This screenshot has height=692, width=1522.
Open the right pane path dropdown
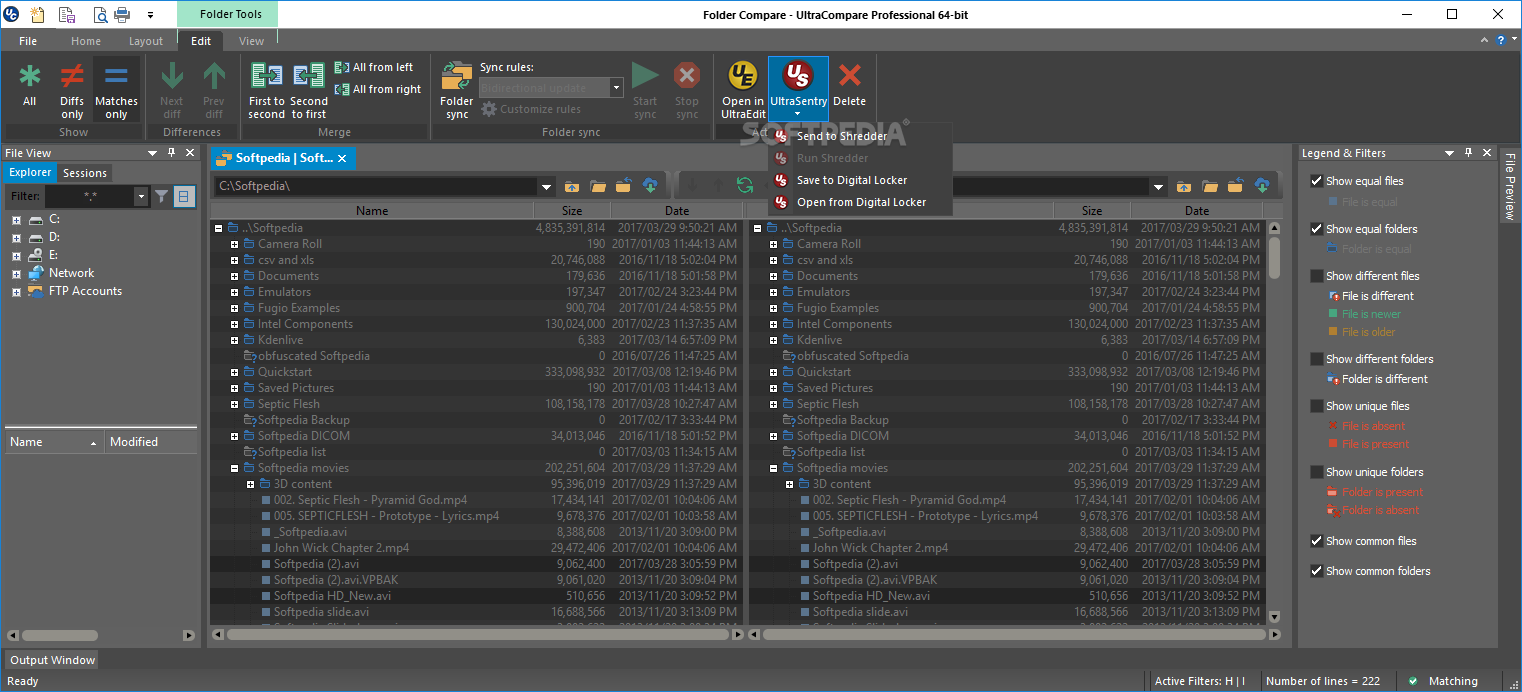(1158, 186)
